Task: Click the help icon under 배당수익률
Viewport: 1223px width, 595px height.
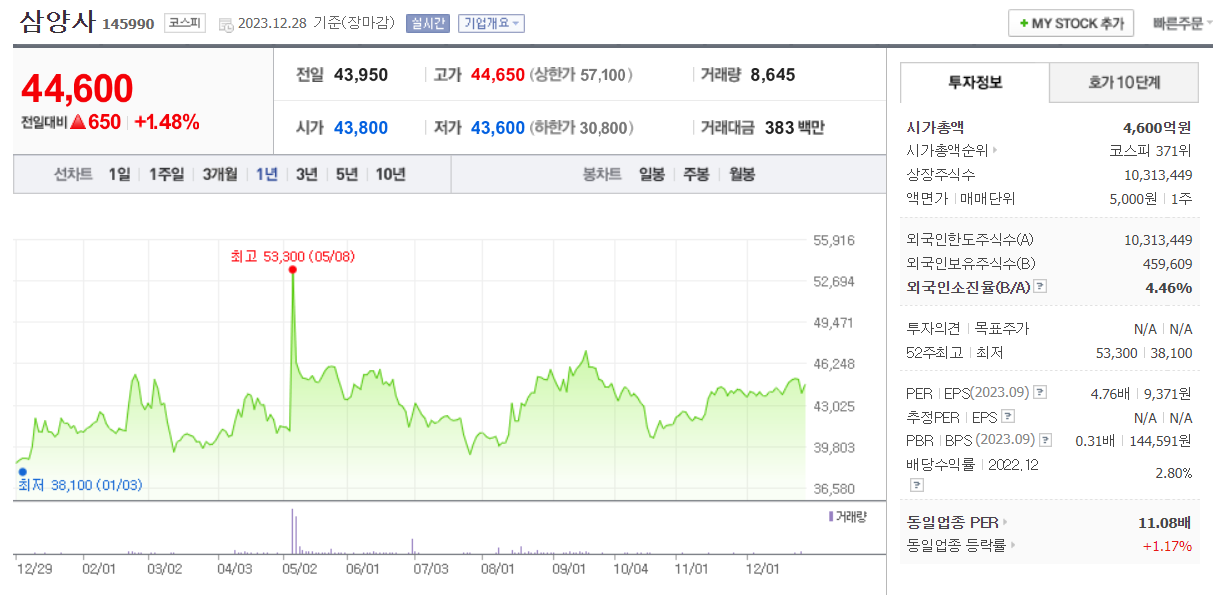Action: 915,485
